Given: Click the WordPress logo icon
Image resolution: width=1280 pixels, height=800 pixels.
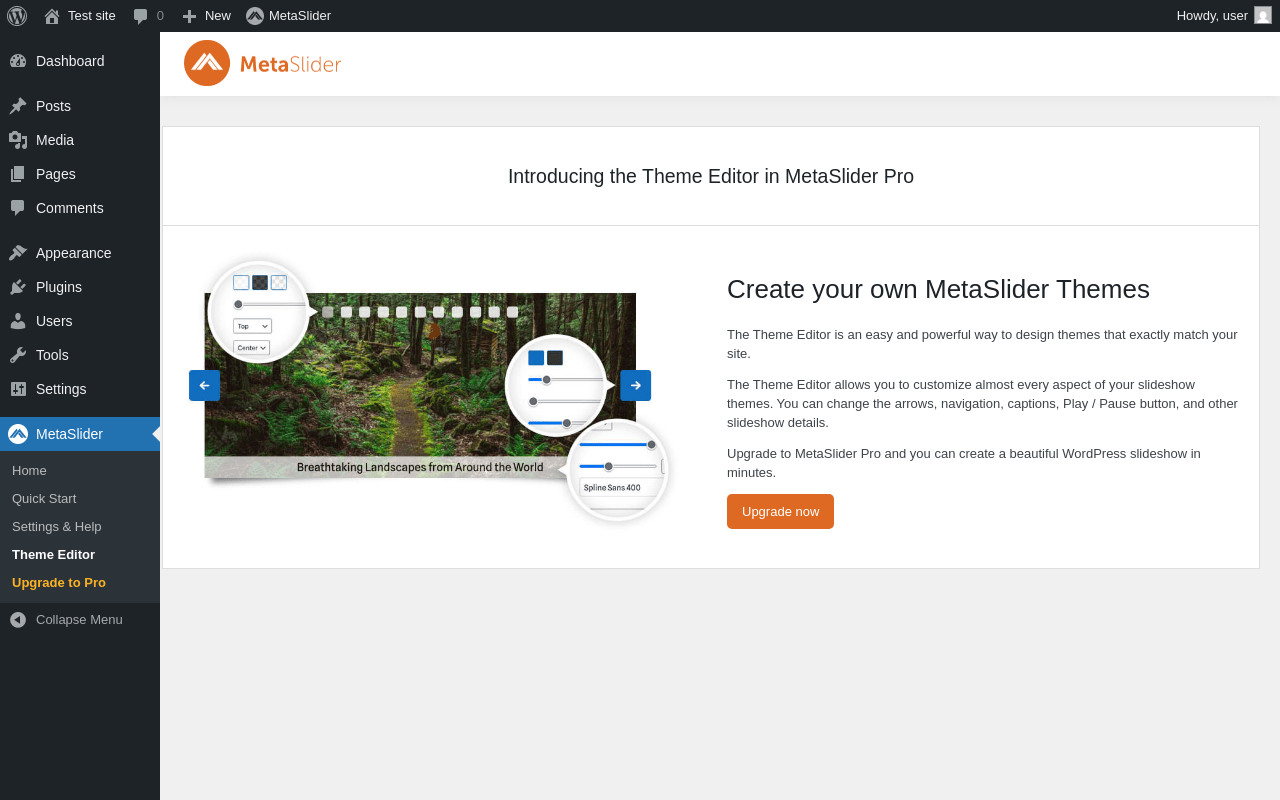Looking at the screenshot, I should click(17, 16).
